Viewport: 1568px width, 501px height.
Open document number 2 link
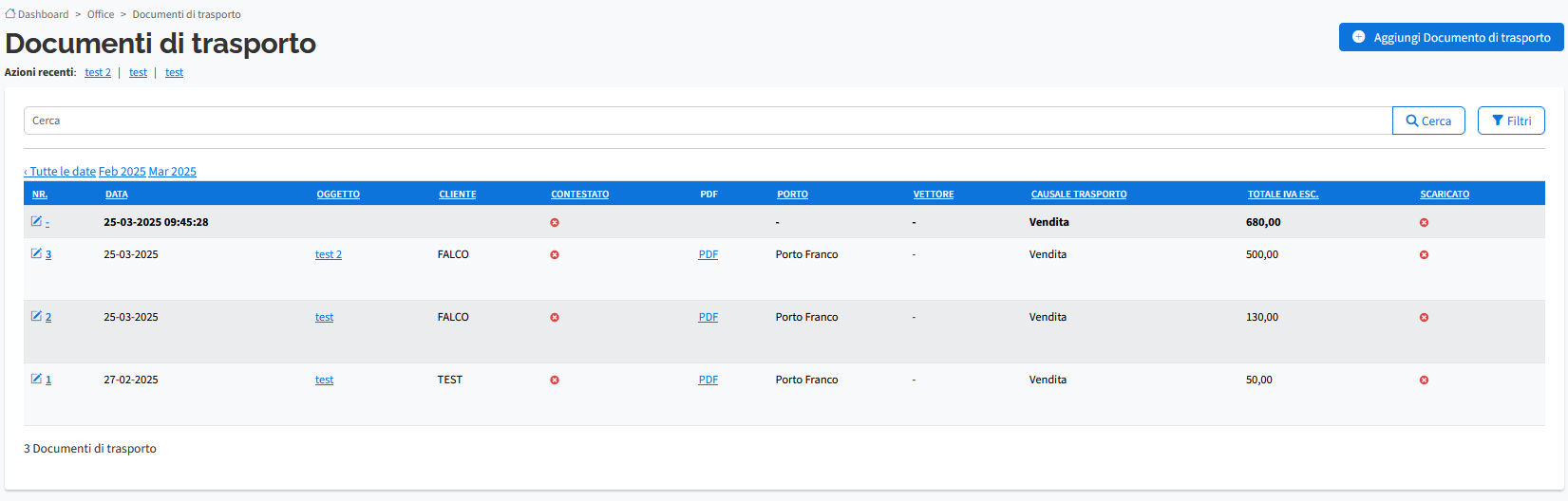coord(48,317)
